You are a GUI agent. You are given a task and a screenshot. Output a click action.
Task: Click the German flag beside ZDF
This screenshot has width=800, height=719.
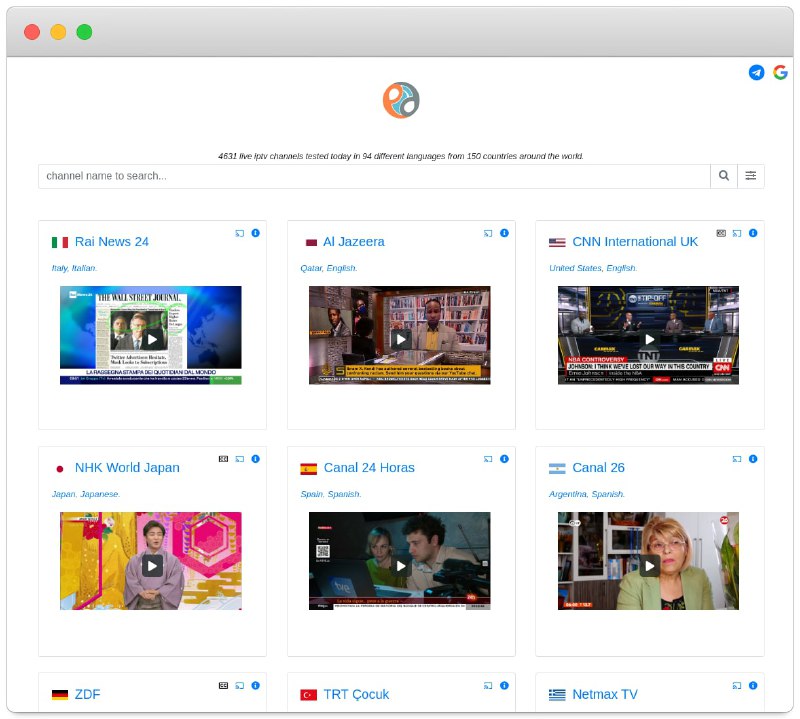pyautogui.click(x=60, y=695)
